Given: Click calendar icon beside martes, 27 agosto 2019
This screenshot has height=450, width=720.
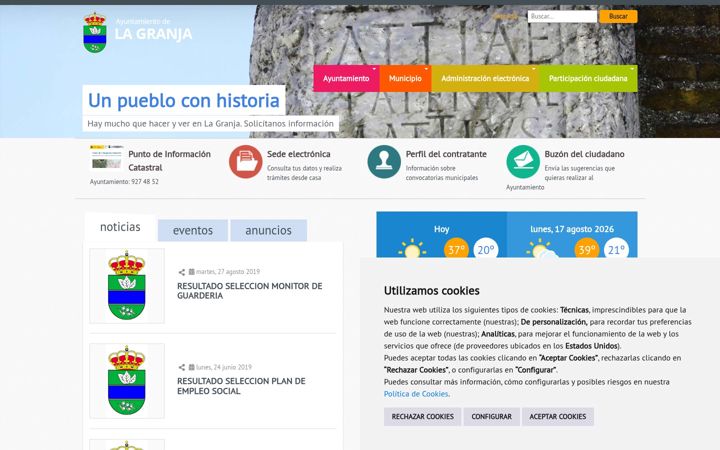Looking at the screenshot, I should [x=191, y=272].
